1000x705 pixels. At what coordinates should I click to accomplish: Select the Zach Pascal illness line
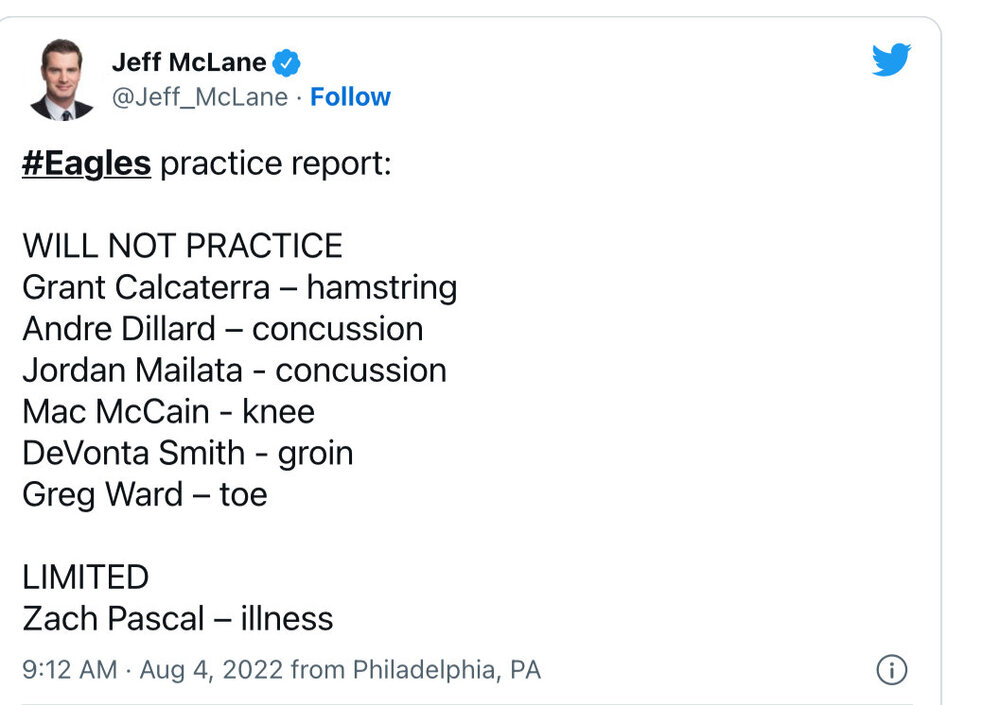coord(177,618)
